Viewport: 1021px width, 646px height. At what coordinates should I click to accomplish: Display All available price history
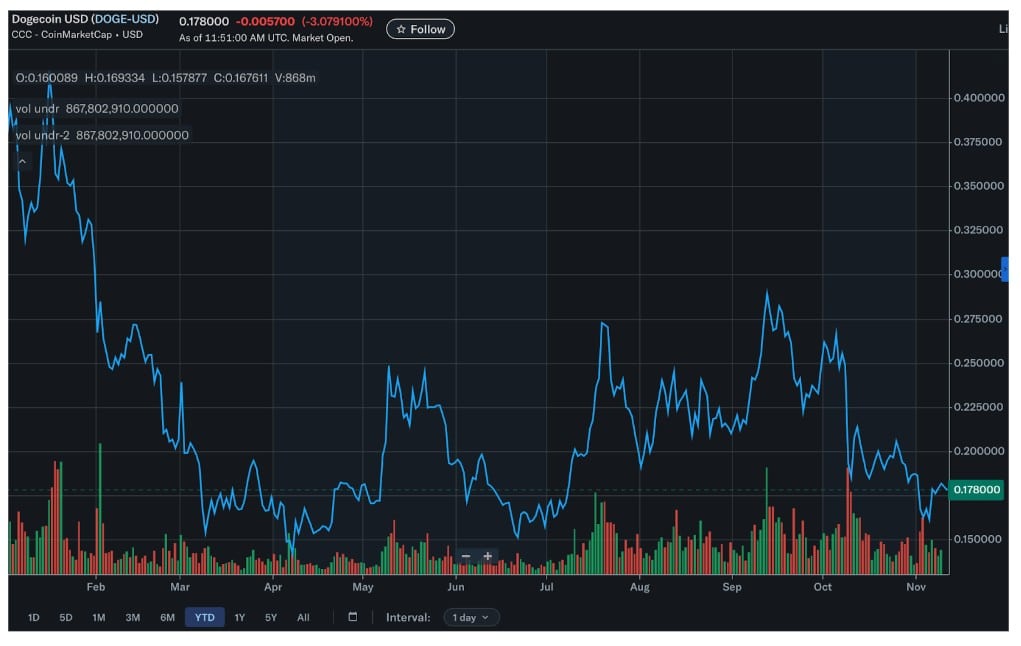[x=303, y=617]
